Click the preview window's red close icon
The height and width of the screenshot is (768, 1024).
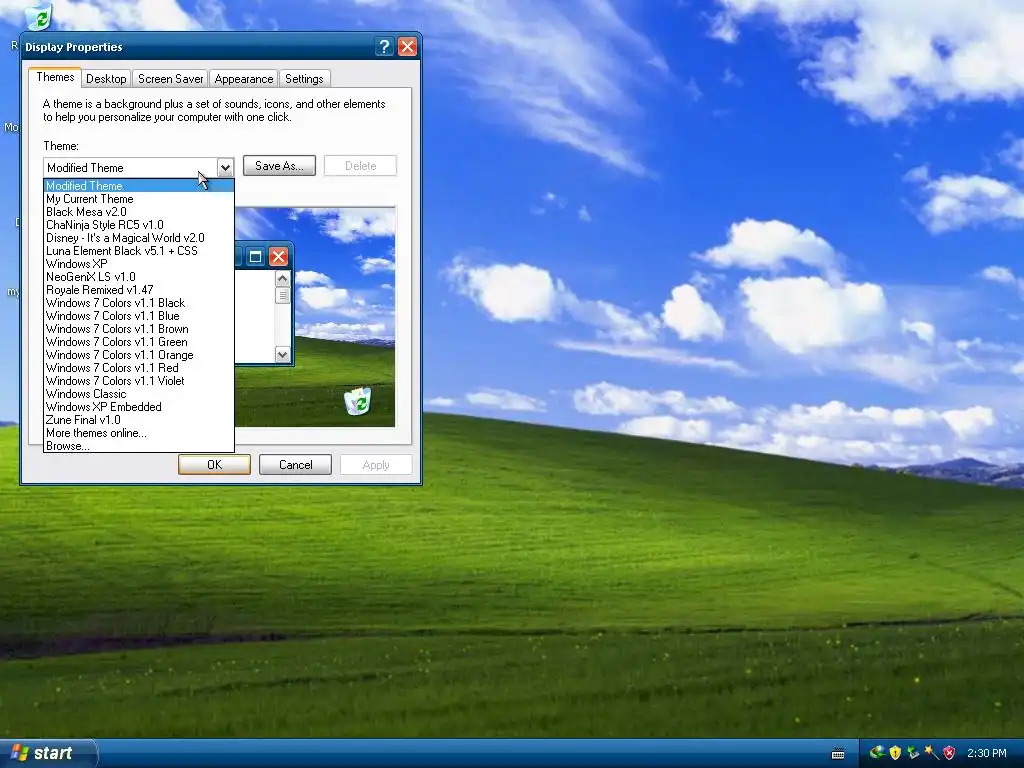click(278, 257)
